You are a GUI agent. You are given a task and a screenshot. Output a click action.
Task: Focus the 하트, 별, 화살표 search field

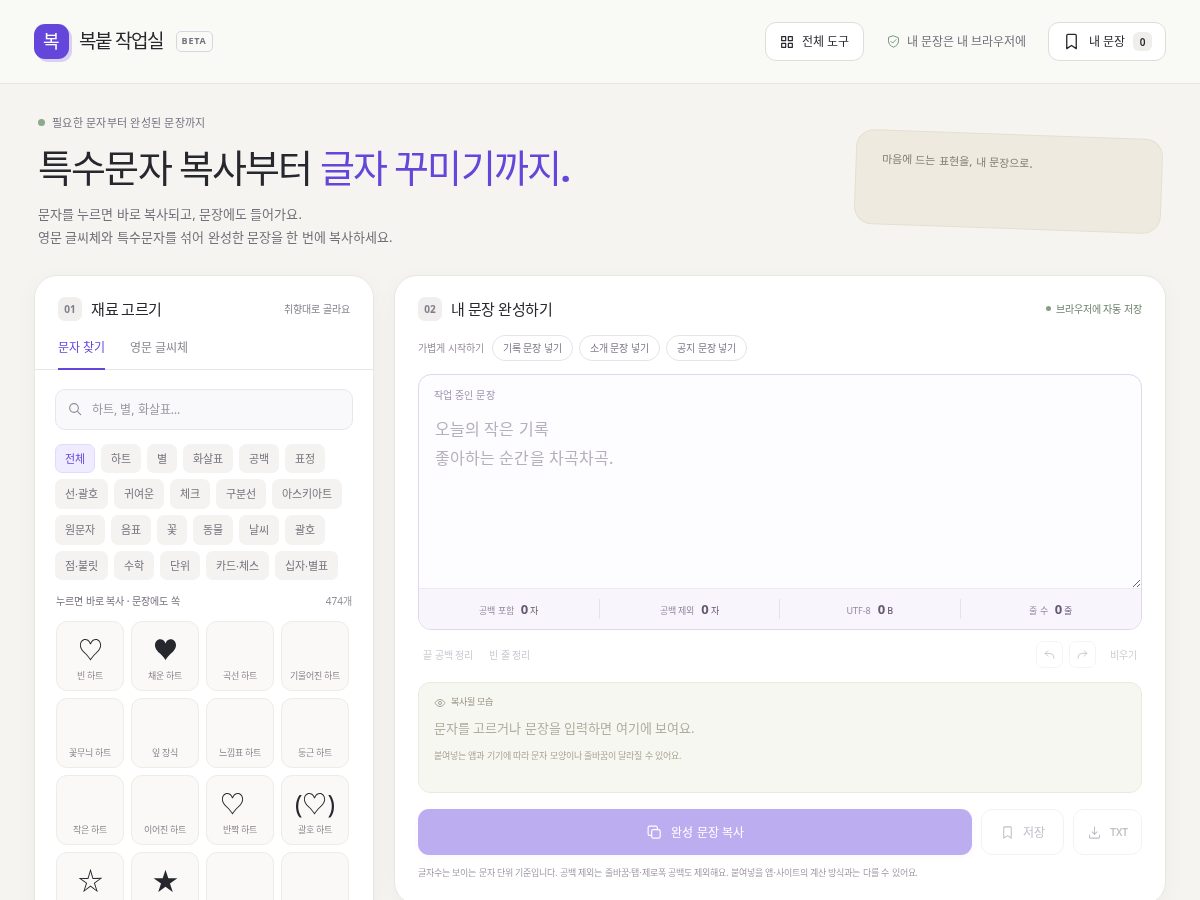pyautogui.click(x=204, y=409)
